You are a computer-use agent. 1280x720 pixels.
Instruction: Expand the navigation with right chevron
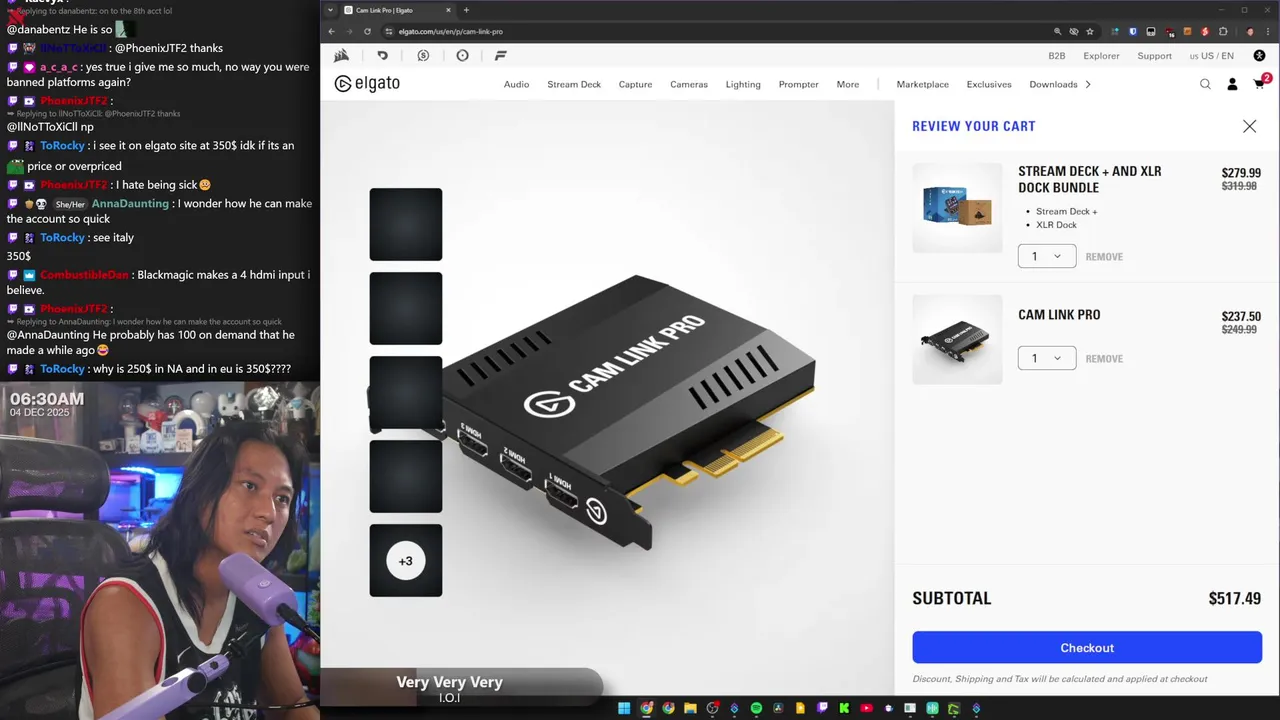pos(1088,84)
